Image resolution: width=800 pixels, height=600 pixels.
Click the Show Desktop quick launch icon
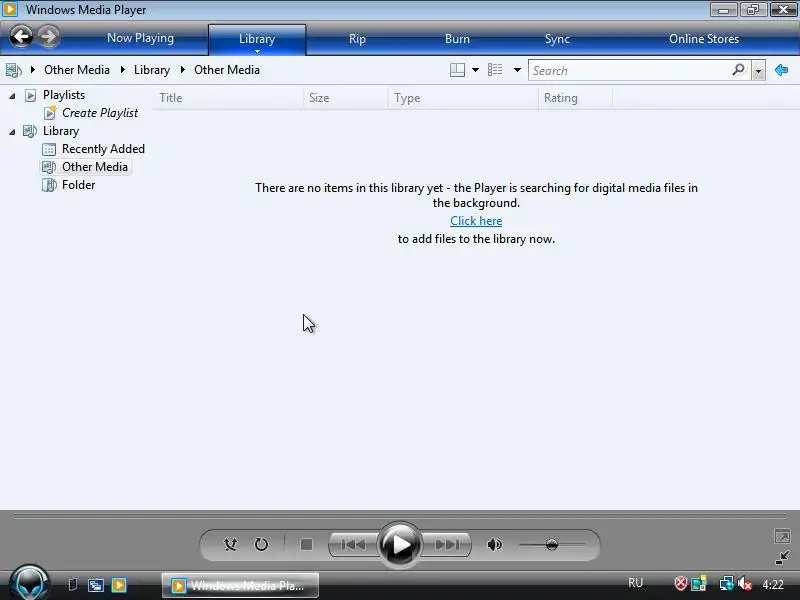(72, 585)
